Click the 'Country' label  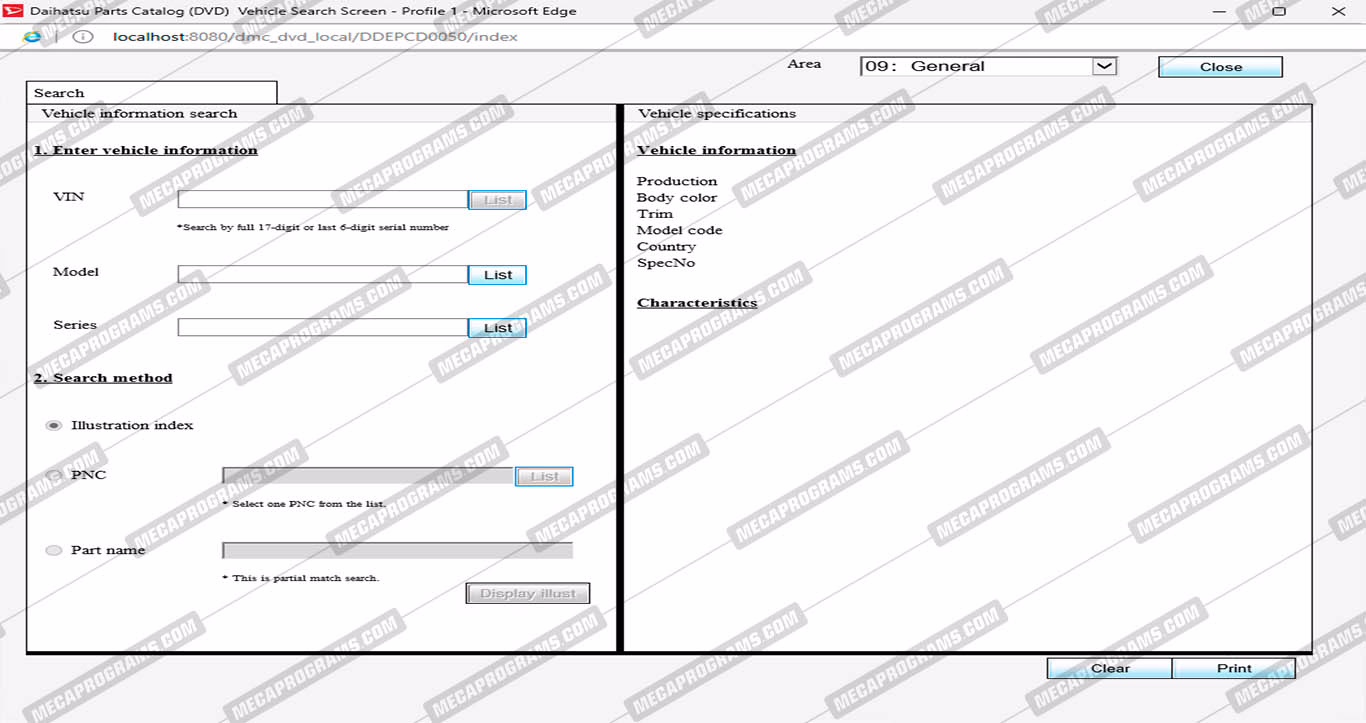tap(666, 247)
